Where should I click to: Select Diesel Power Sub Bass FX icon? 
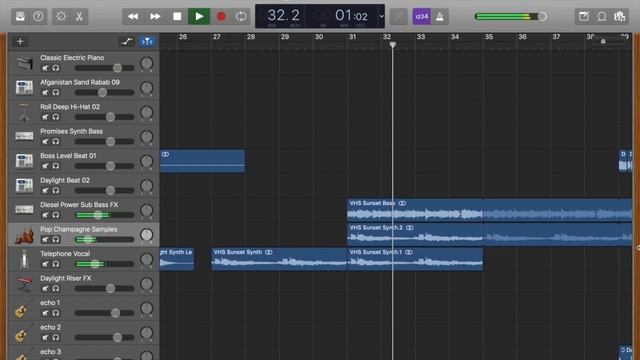point(24,209)
